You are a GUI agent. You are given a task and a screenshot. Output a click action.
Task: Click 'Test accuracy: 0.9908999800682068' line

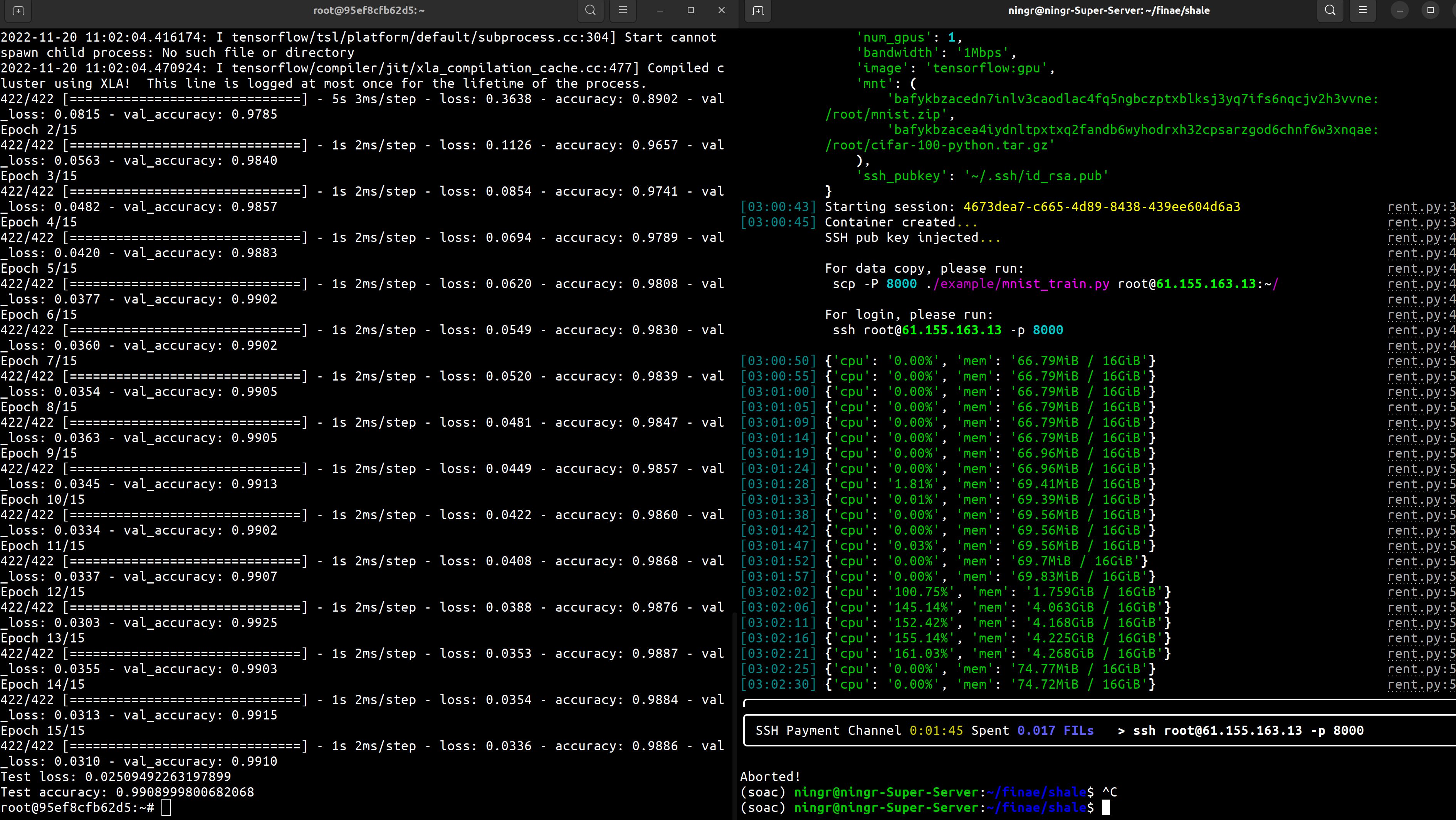pos(127,792)
